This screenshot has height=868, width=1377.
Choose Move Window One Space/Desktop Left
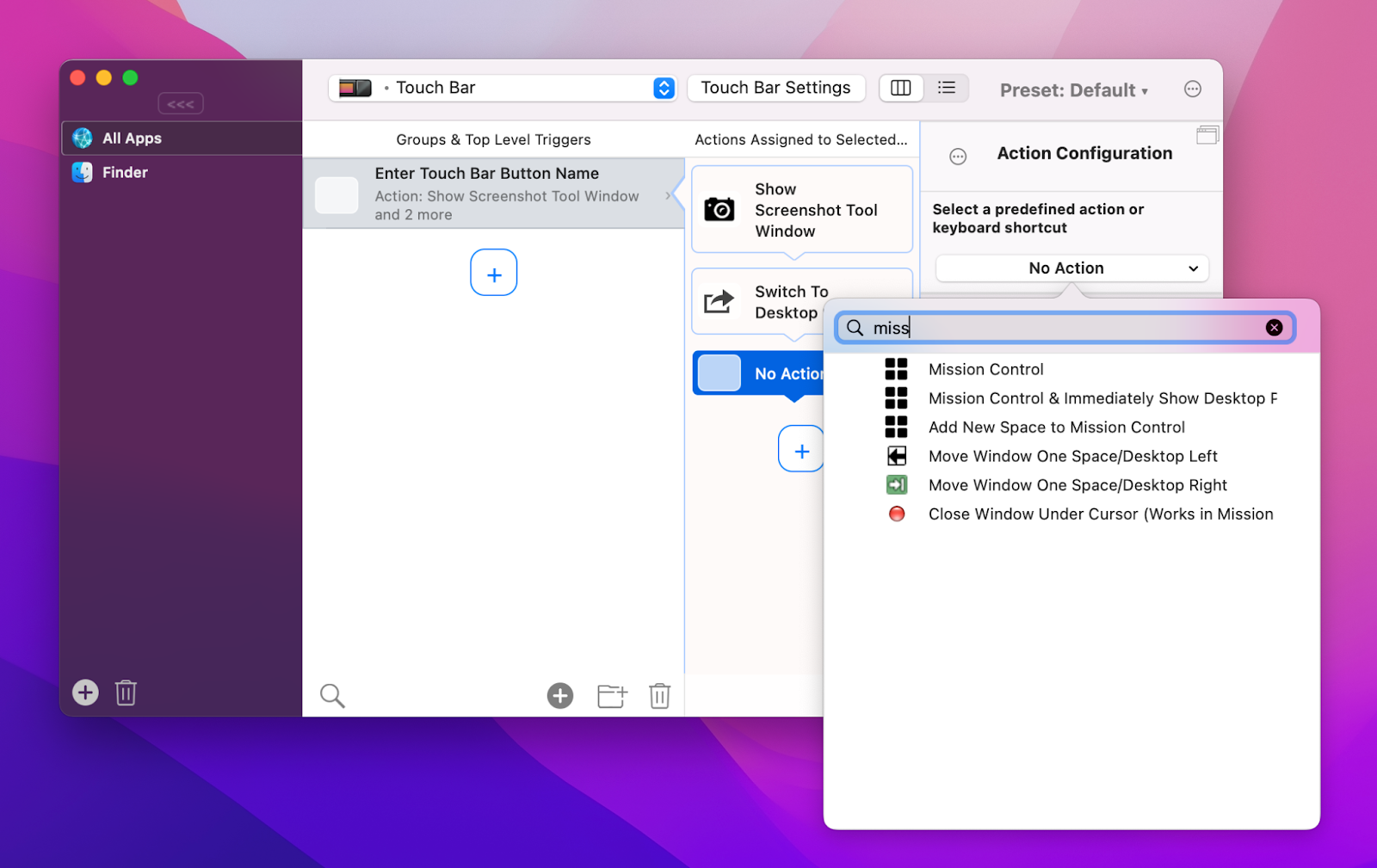[x=1071, y=456]
